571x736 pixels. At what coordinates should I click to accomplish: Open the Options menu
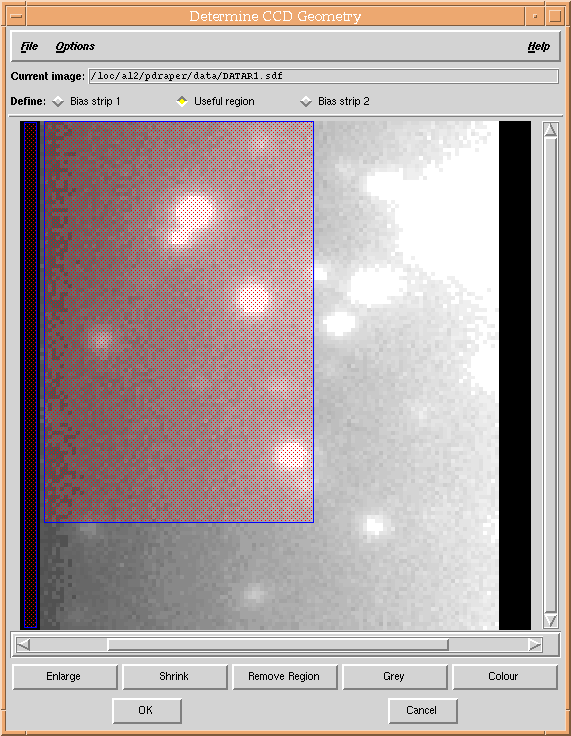point(75,46)
